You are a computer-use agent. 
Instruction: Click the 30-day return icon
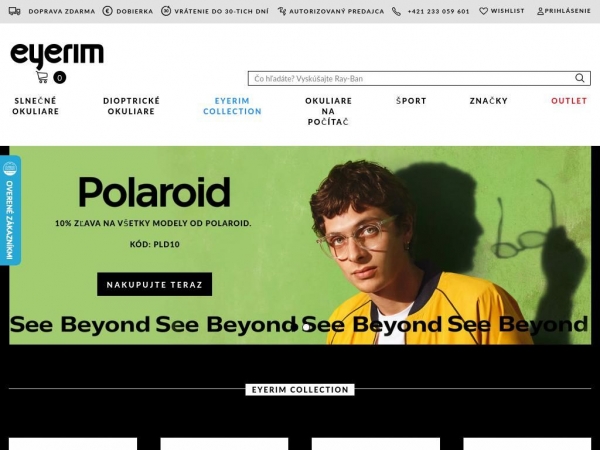point(166,11)
